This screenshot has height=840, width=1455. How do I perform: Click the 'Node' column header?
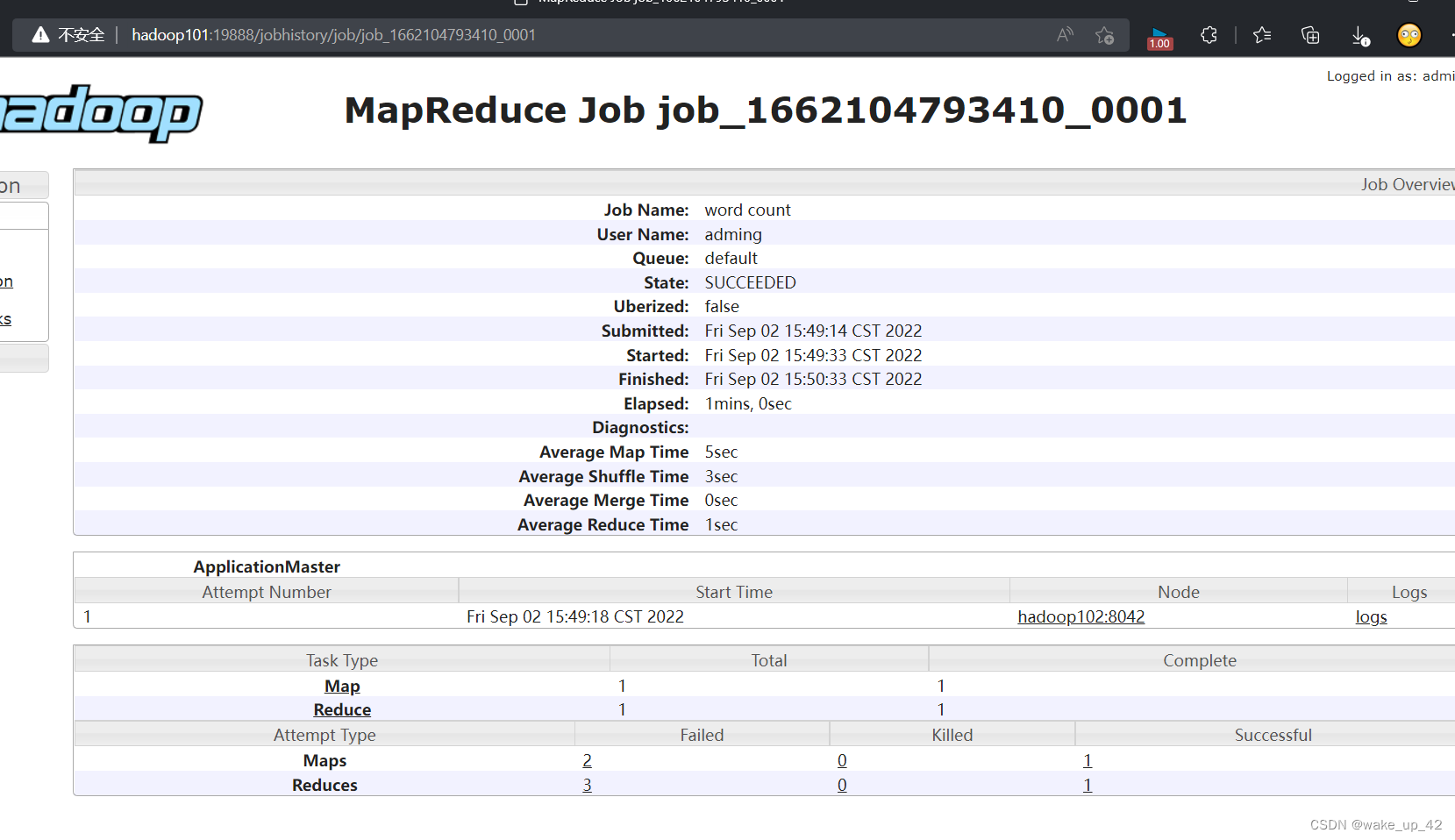tap(1178, 592)
